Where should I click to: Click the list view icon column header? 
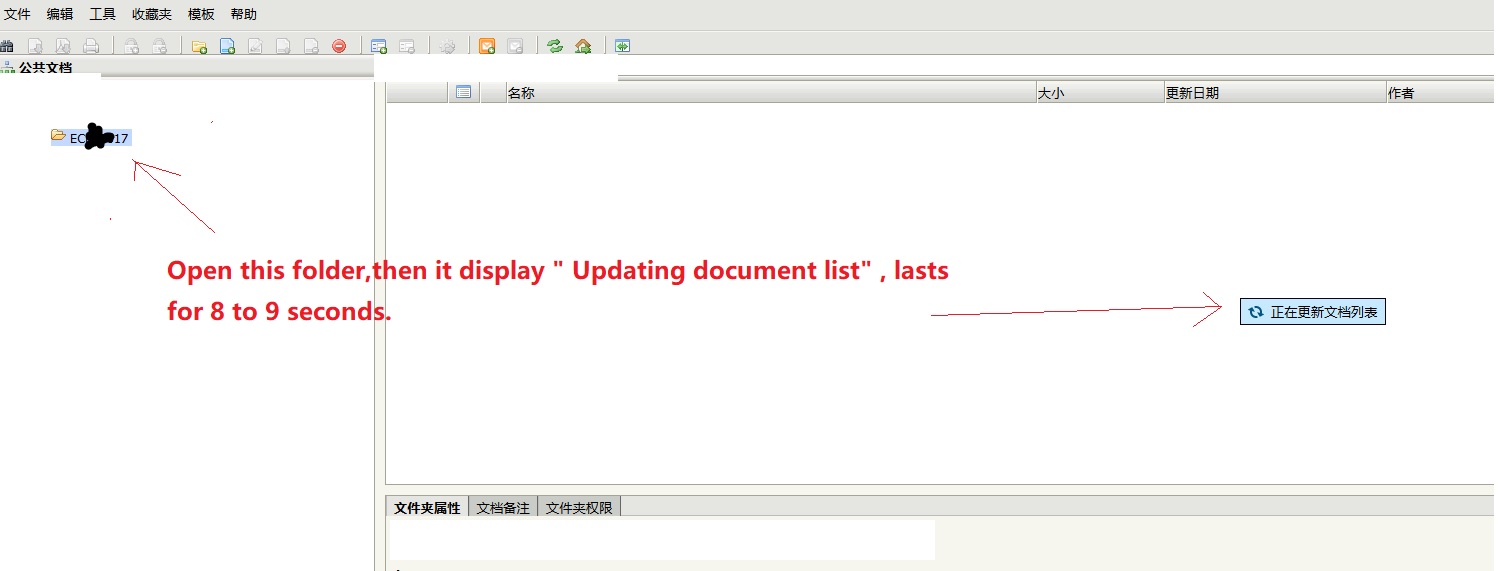pos(463,93)
